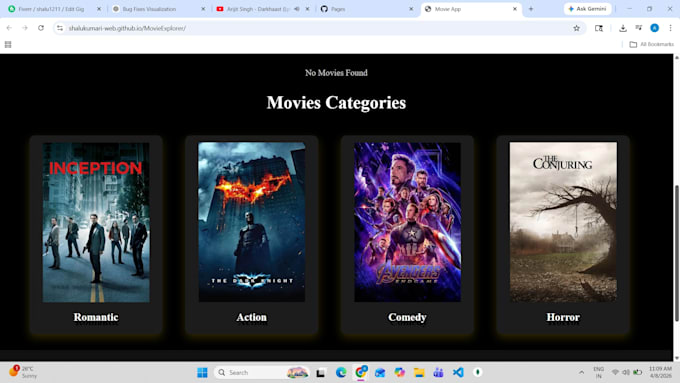Open Chrome's three-dot menu
The width and height of the screenshot is (680, 383).
pos(670,28)
